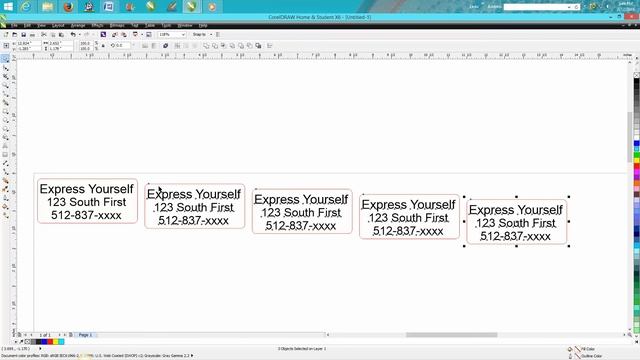Switch to the Page 1 tab

click(x=85, y=335)
